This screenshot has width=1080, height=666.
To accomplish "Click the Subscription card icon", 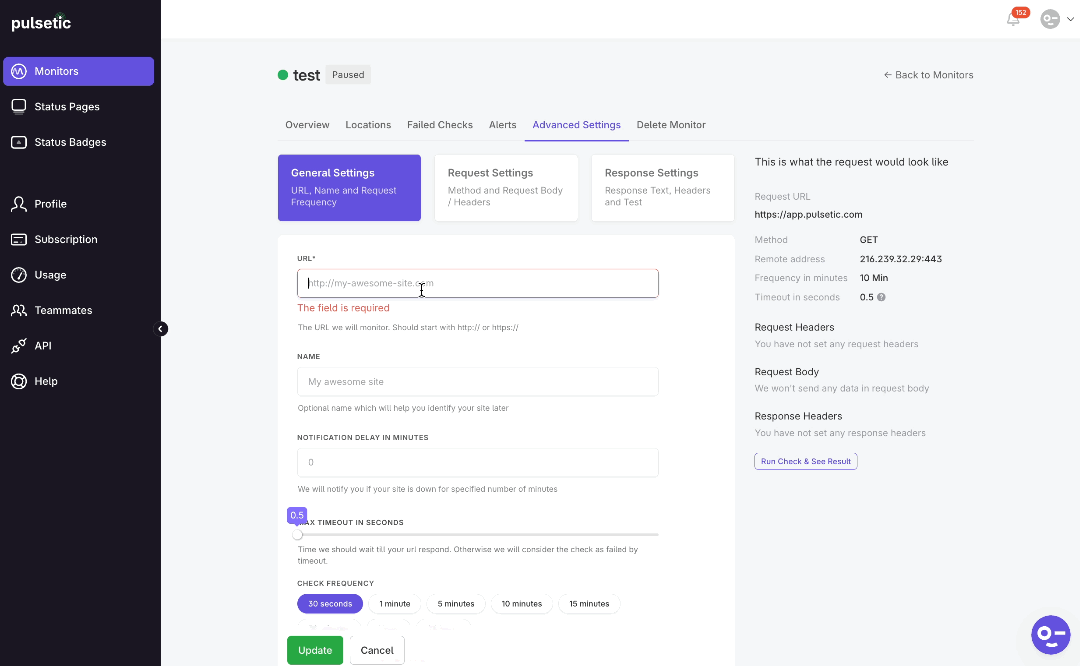I will click(x=19, y=239).
